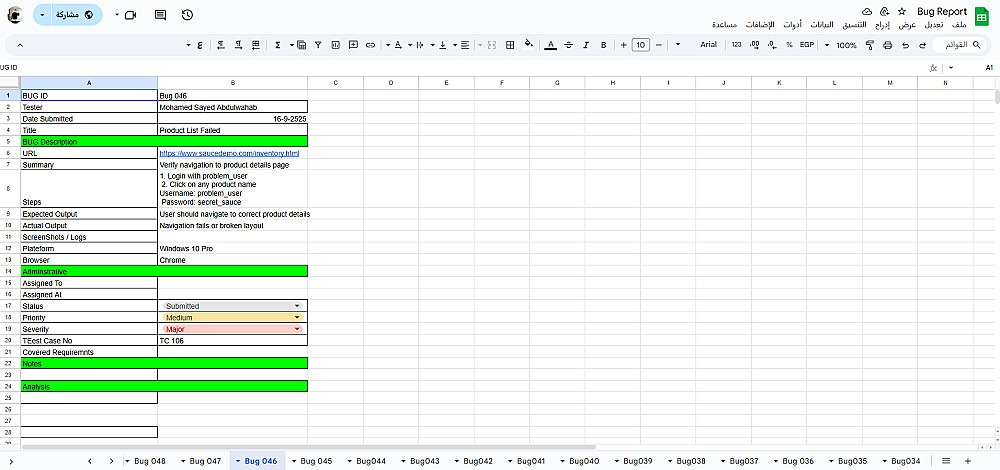Image resolution: width=1000 pixels, height=470 pixels.
Task: Open the account avatar
Action: point(15,15)
